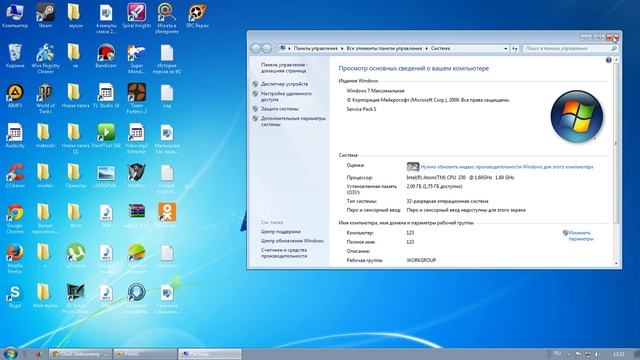Launch the green uTorrent shortcut
This screenshot has height=360, width=640.
[x=76, y=256]
